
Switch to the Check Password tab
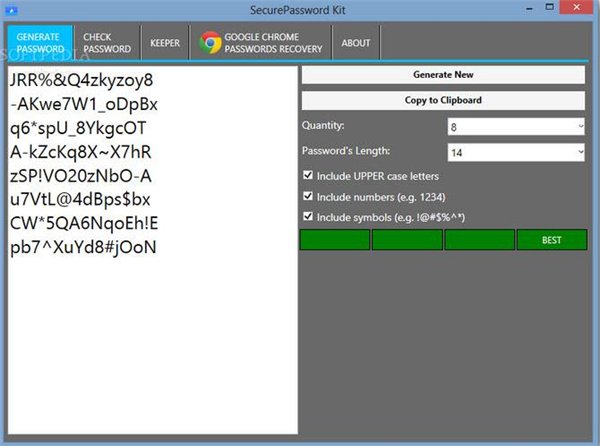click(107, 43)
